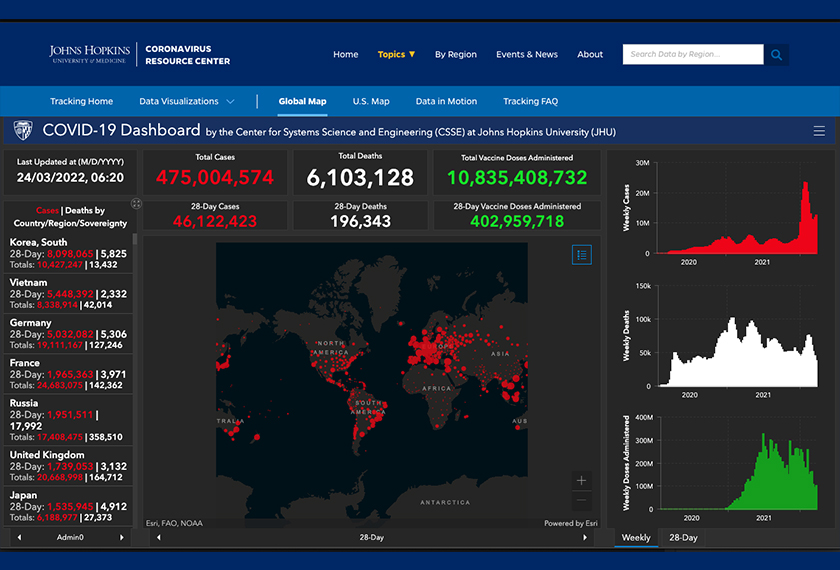Open the U.S. Map tab
Image resolution: width=840 pixels, height=570 pixels.
pos(371,101)
